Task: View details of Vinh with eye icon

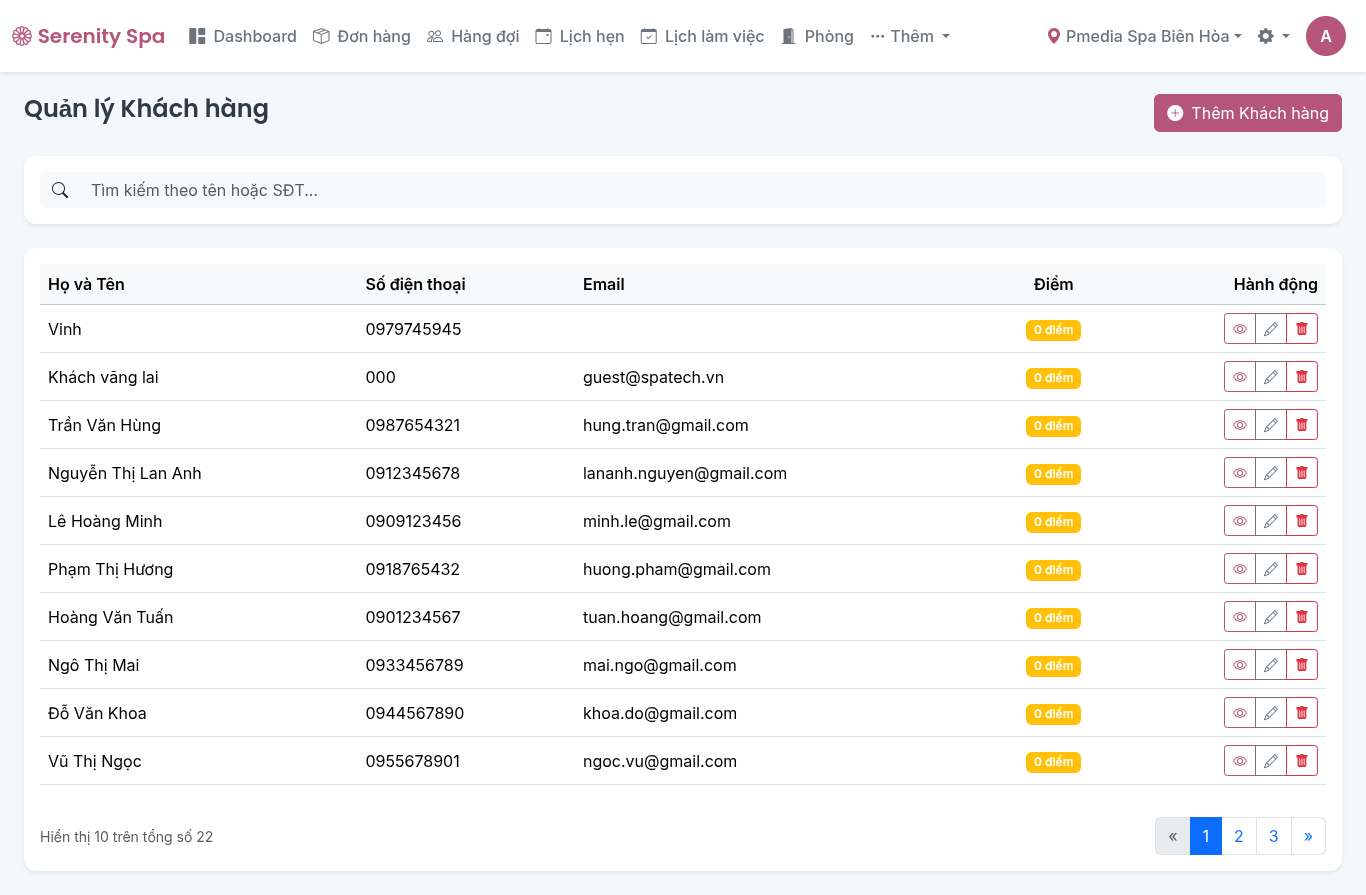Action: click(x=1240, y=329)
